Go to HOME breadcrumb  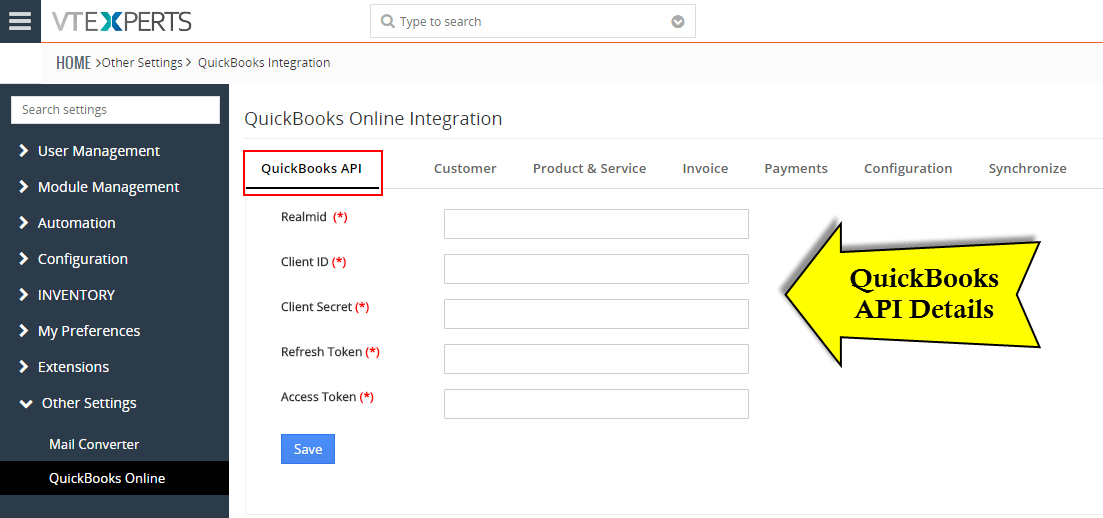(x=73, y=63)
